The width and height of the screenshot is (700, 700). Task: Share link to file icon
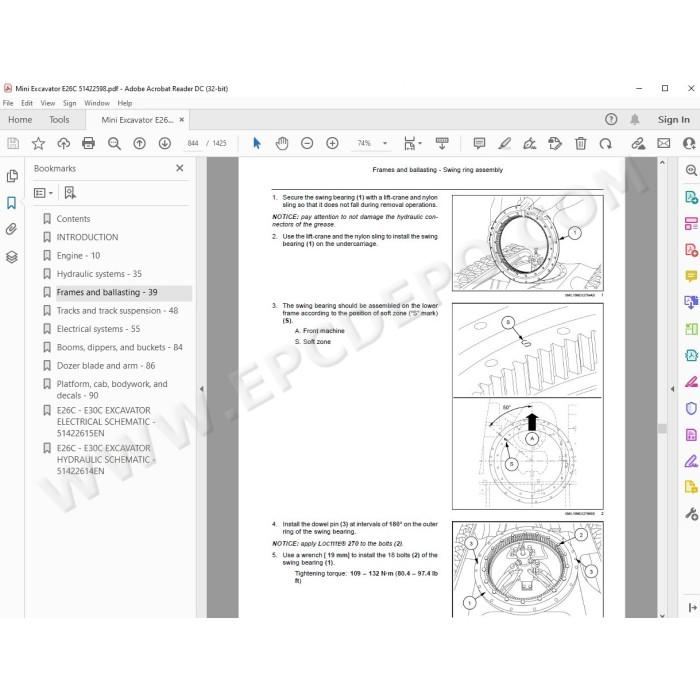pos(638,143)
